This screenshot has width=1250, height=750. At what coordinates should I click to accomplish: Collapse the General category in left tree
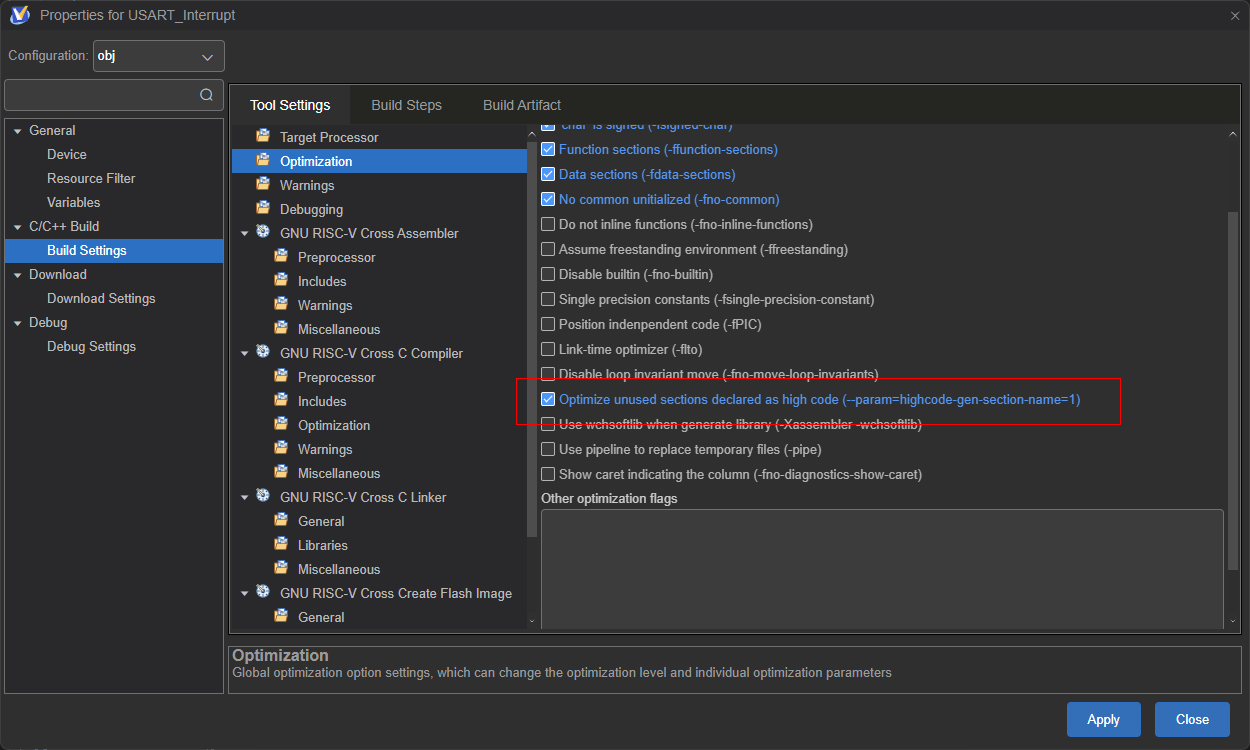pos(17,131)
